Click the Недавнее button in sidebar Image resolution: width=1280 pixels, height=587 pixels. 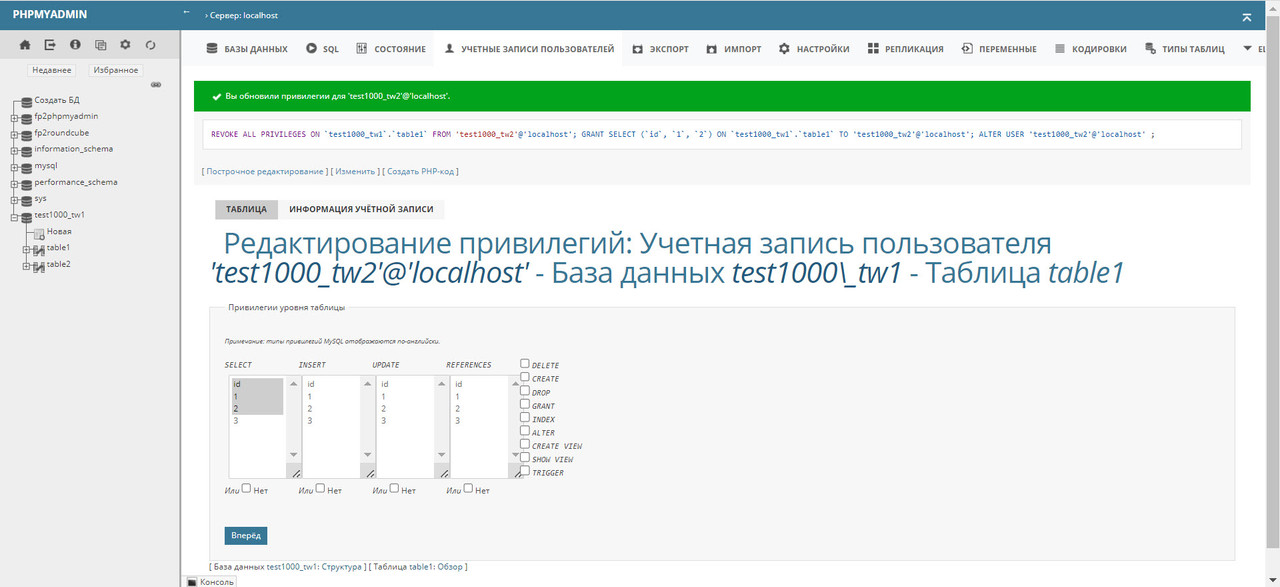pos(52,70)
